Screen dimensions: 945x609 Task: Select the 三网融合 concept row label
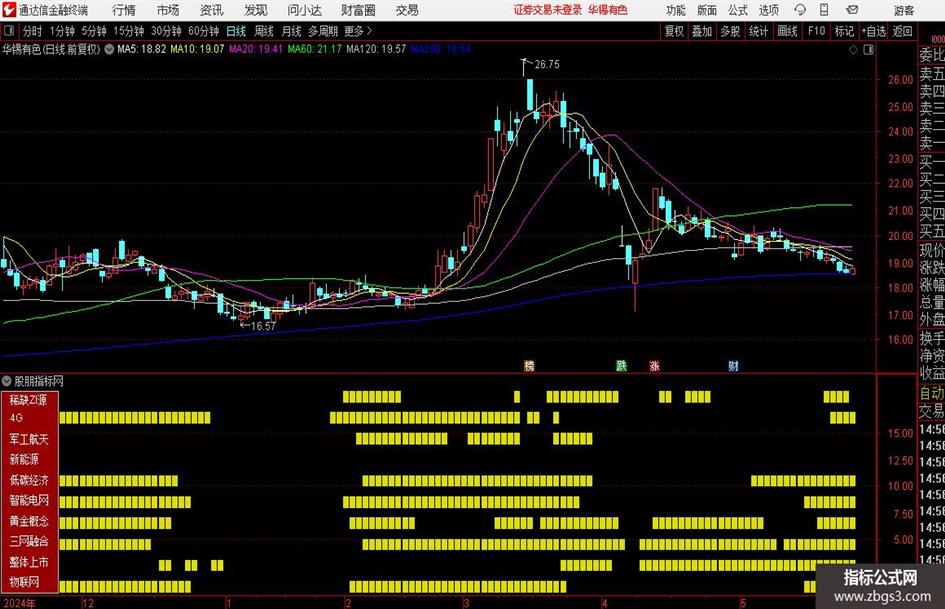28,541
